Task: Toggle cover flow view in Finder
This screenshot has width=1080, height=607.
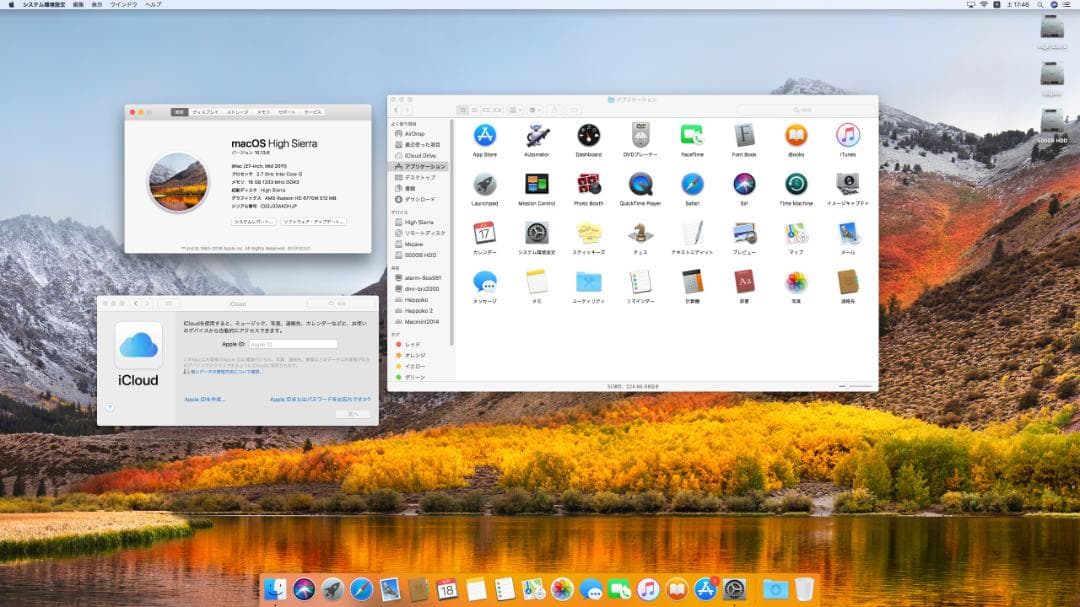Action: pyautogui.click(x=498, y=109)
